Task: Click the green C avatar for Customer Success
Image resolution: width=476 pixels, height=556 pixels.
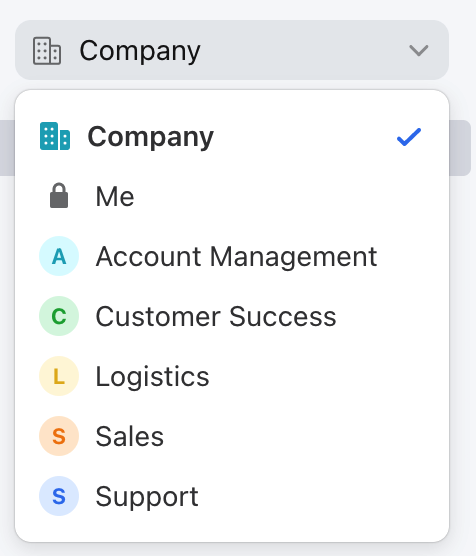Action: coord(59,316)
